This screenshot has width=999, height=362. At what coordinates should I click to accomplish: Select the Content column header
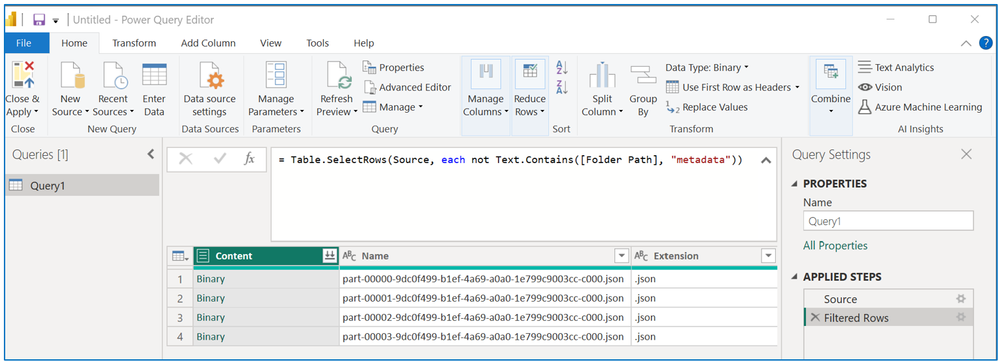(266, 256)
